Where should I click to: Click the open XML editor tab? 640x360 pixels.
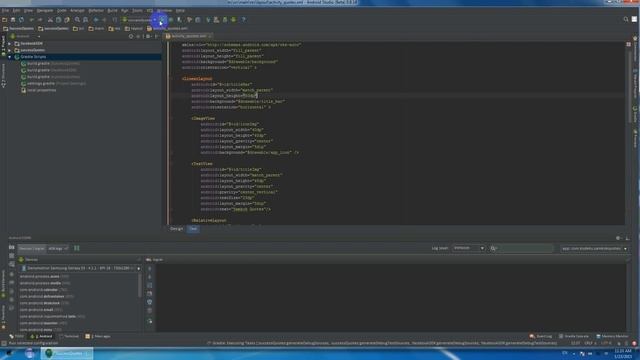click(x=188, y=36)
